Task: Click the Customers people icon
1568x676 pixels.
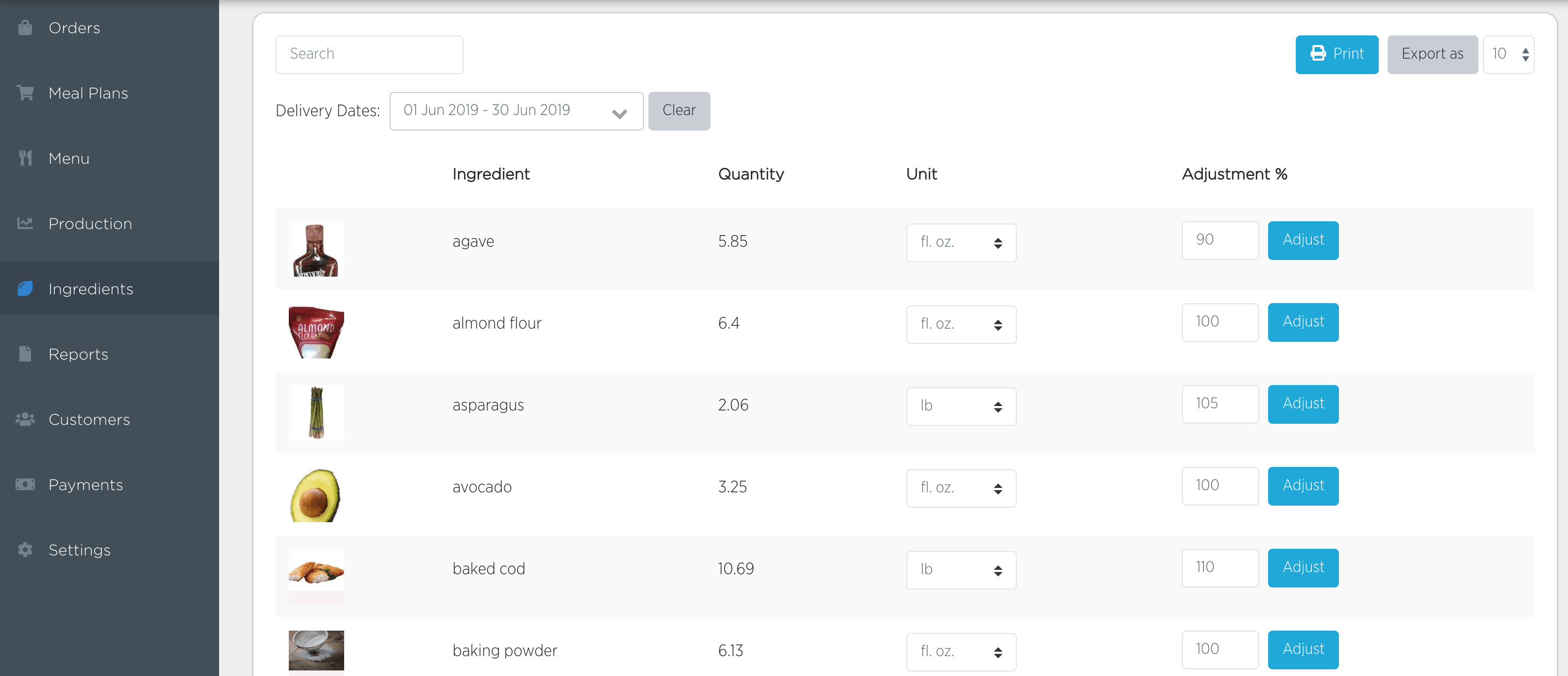Action: [x=25, y=419]
